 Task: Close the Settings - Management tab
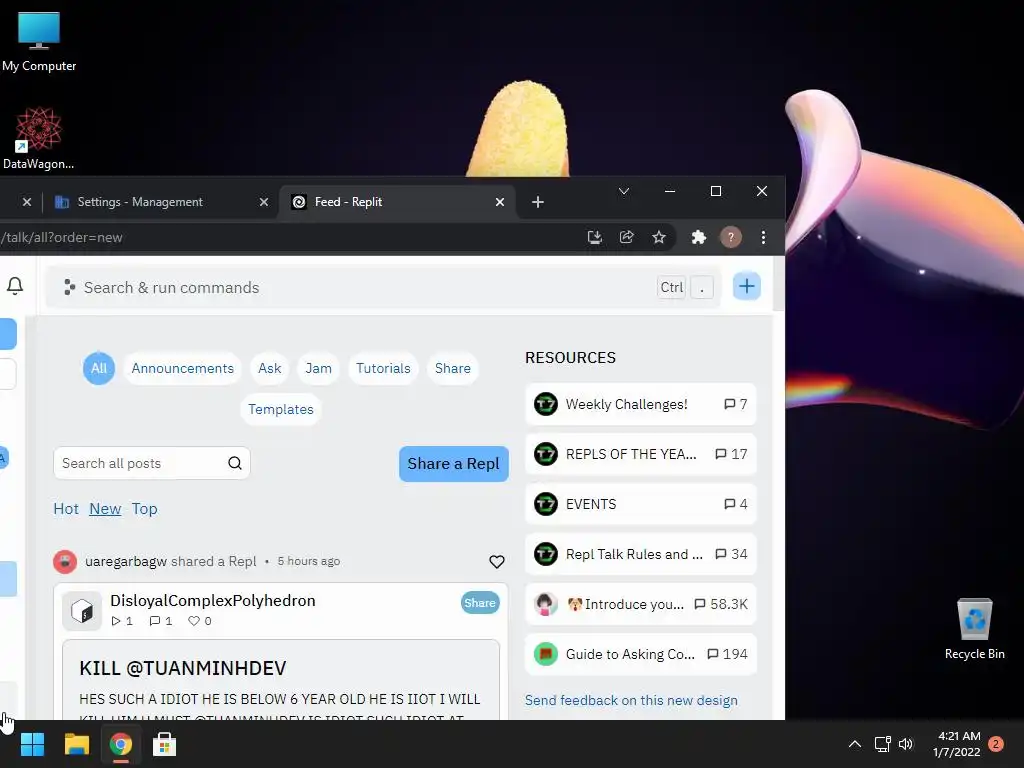[264, 202]
